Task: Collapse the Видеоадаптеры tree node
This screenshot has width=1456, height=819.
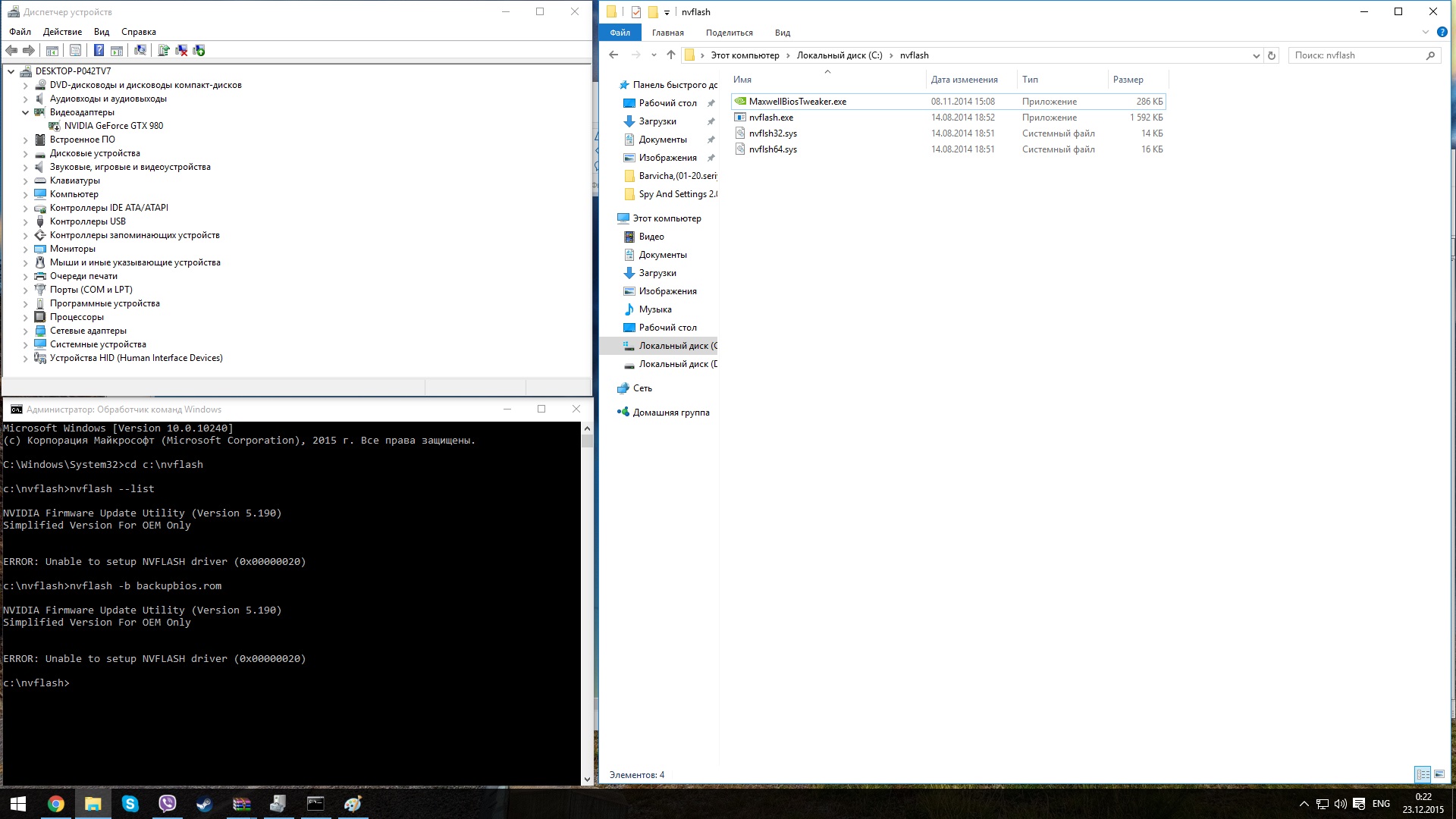Action: [x=25, y=112]
